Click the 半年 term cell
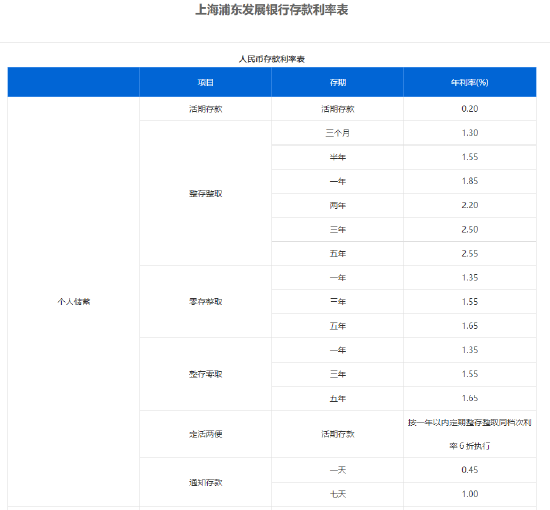This screenshot has width=550, height=510. [338, 157]
